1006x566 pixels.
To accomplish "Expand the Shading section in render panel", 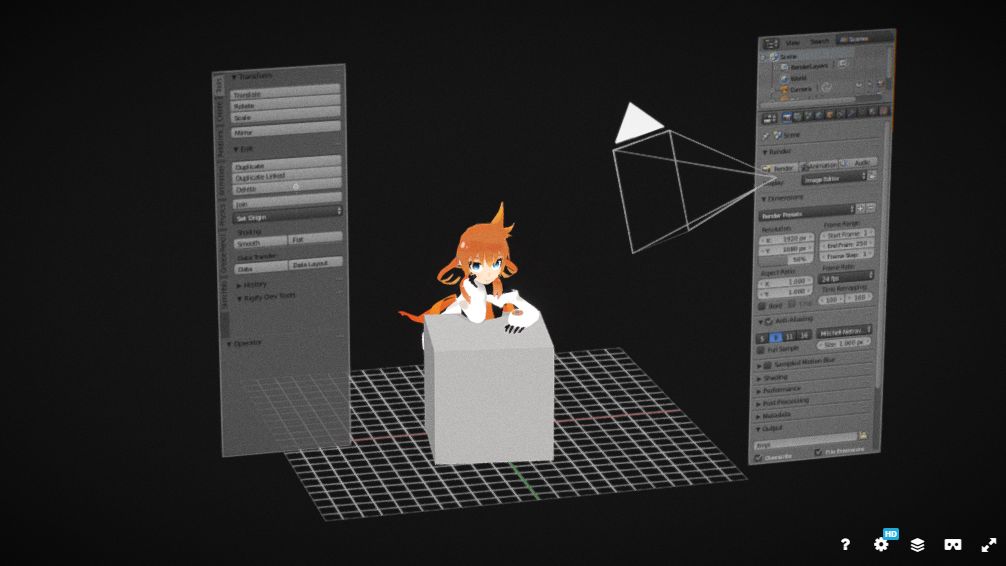I will click(772, 378).
